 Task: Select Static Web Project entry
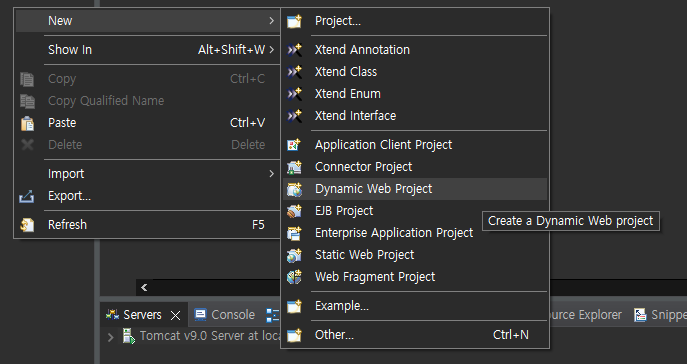(x=415, y=255)
